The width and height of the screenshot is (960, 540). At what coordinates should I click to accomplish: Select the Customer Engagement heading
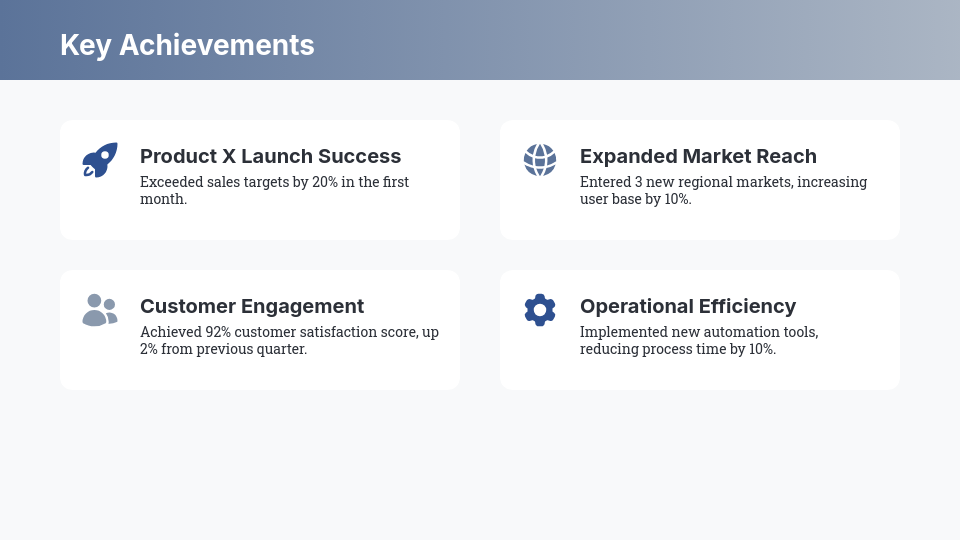point(252,306)
